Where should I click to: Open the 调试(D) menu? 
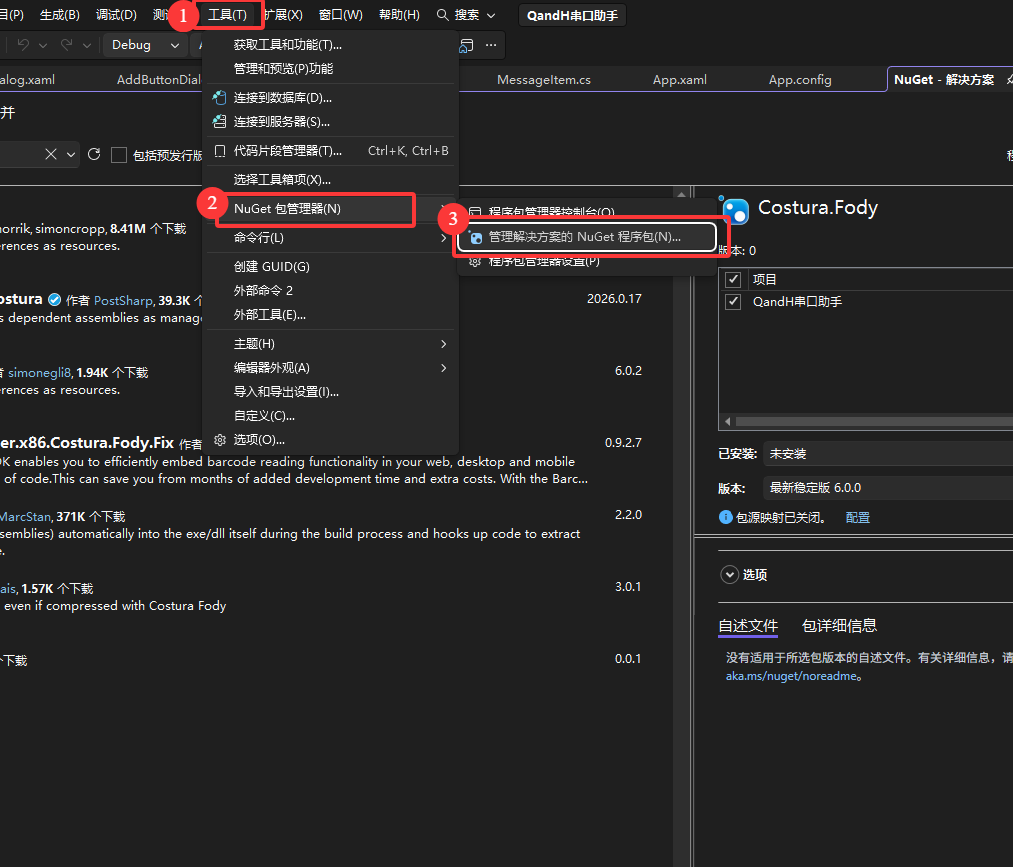tap(116, 15)
